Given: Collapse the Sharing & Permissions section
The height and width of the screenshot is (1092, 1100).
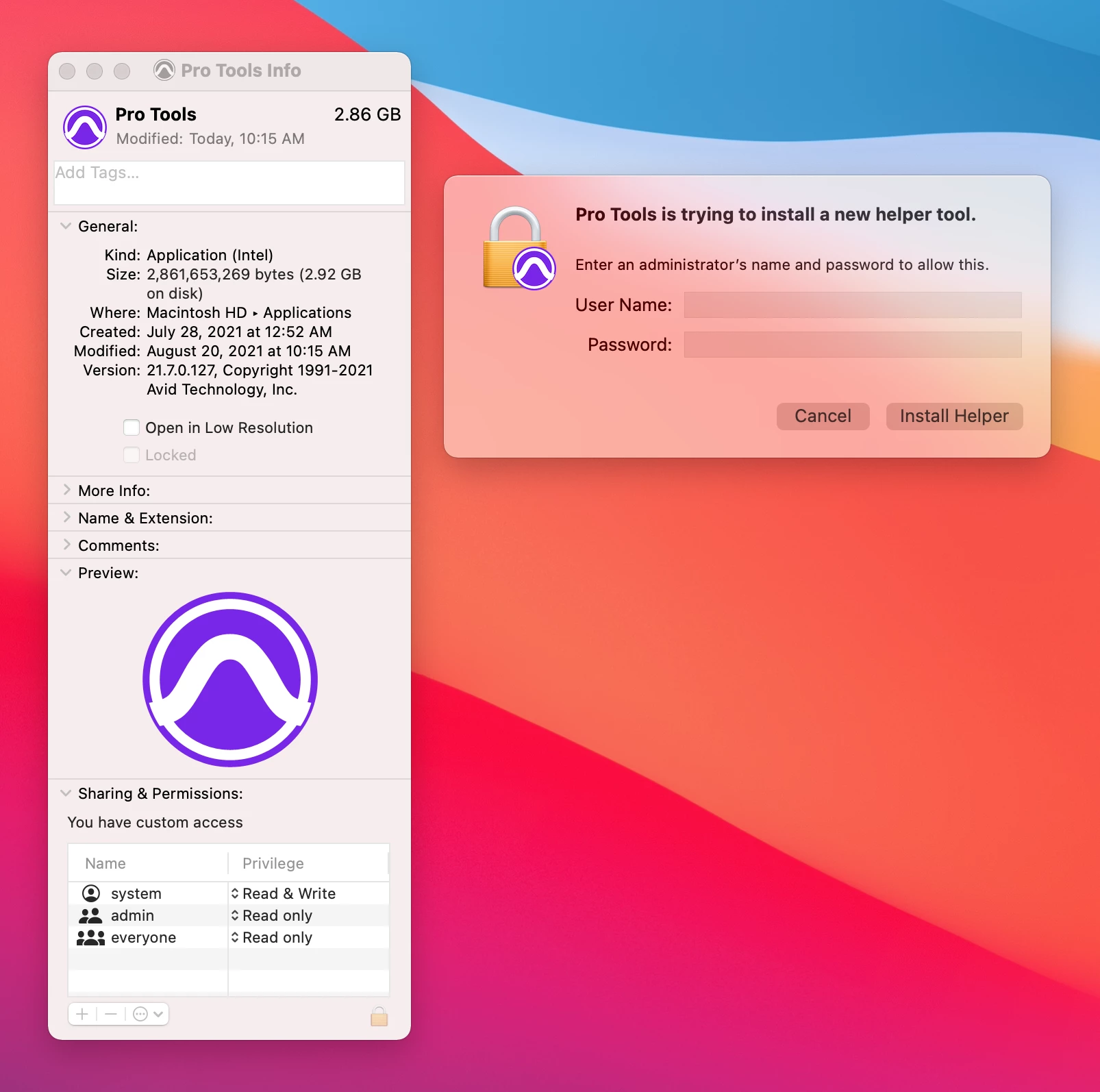Looking at the screenshot, I should pos(66,793).
